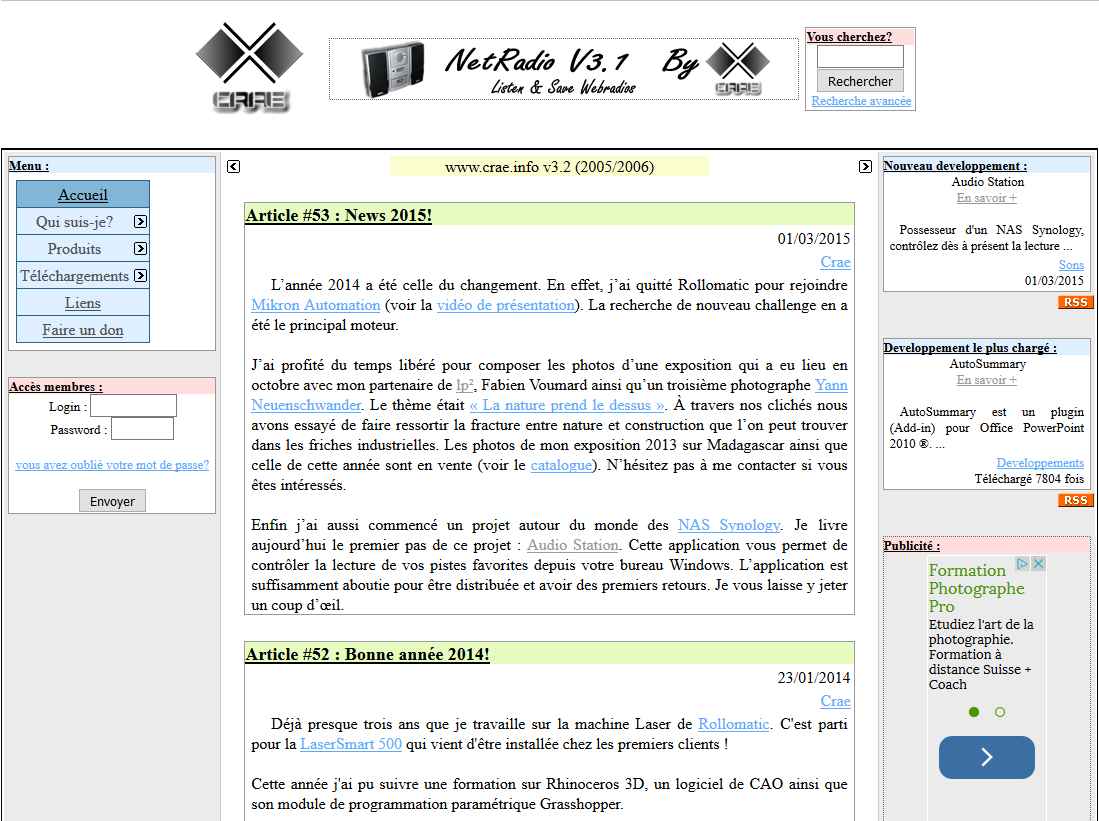Image resolution: width=1099 pixels, height=821 pixels.
Task: Open the vidéo de présentation link
Action: click(x=505, y=305)
